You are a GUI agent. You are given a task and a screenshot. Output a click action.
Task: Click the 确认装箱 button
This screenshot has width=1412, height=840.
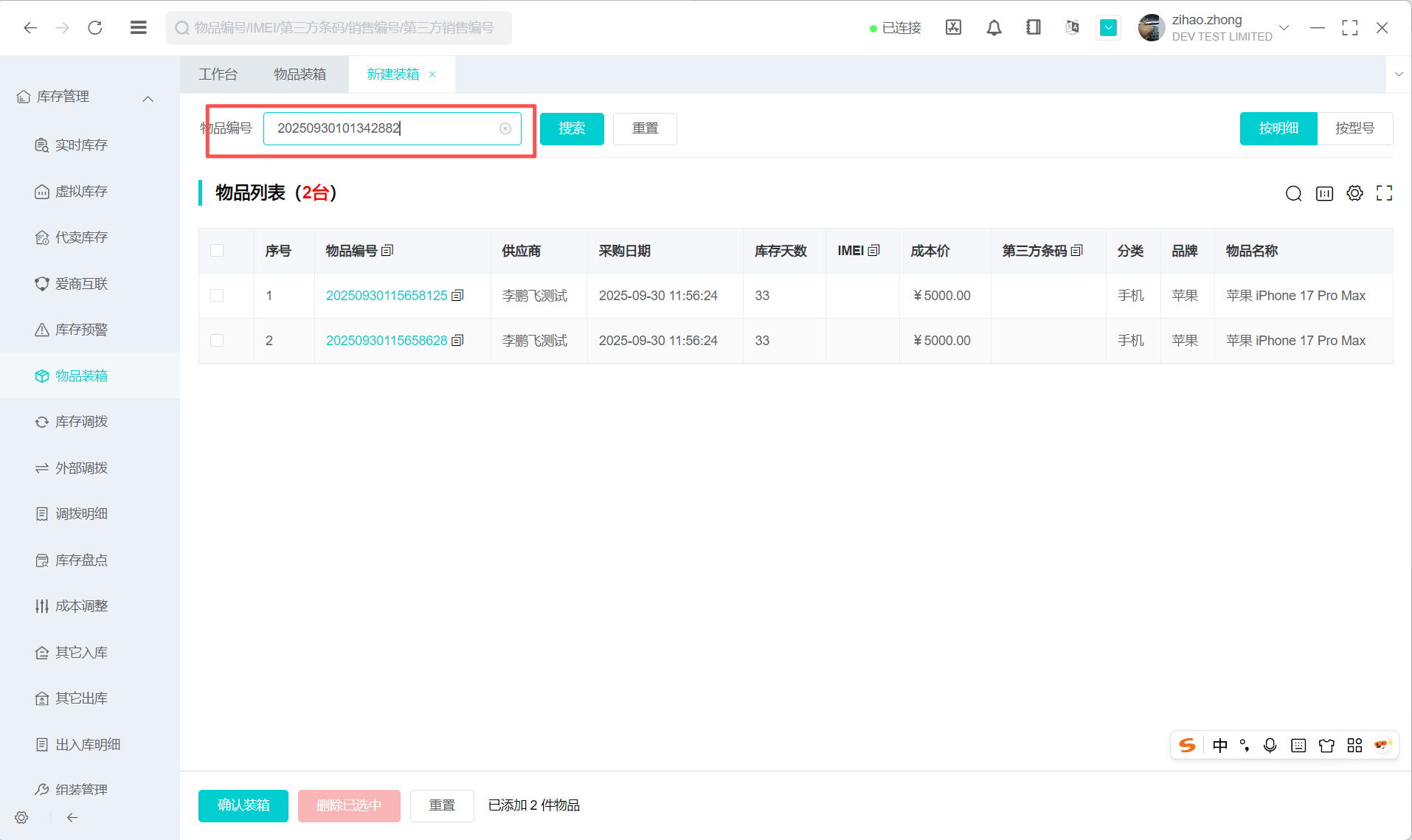[x=243, y=805]
